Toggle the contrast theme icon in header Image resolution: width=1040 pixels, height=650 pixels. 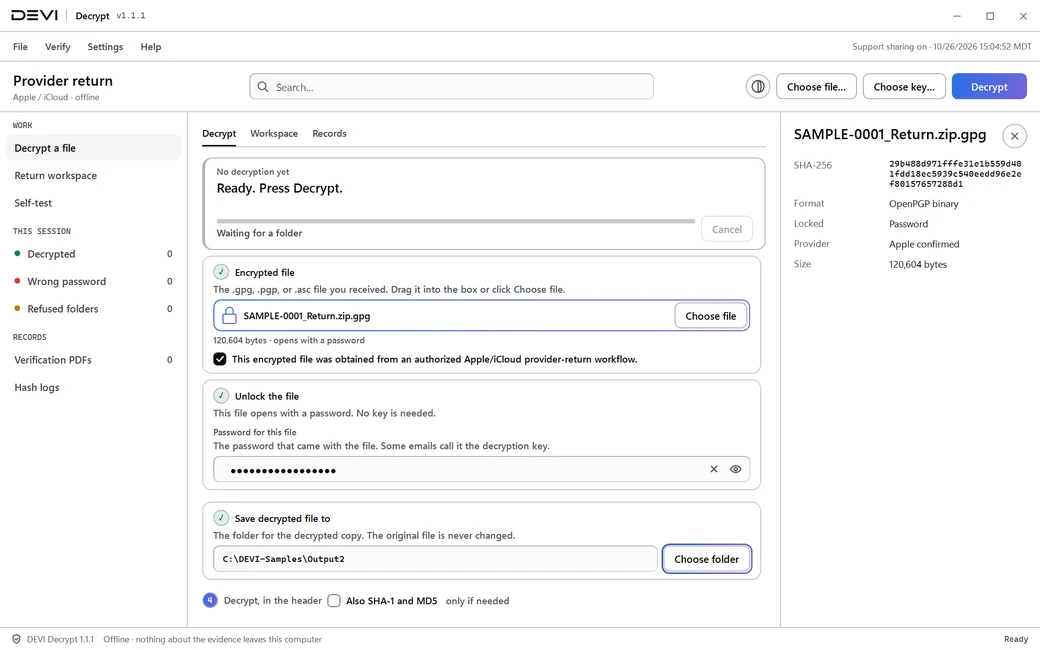coord(757,87)
